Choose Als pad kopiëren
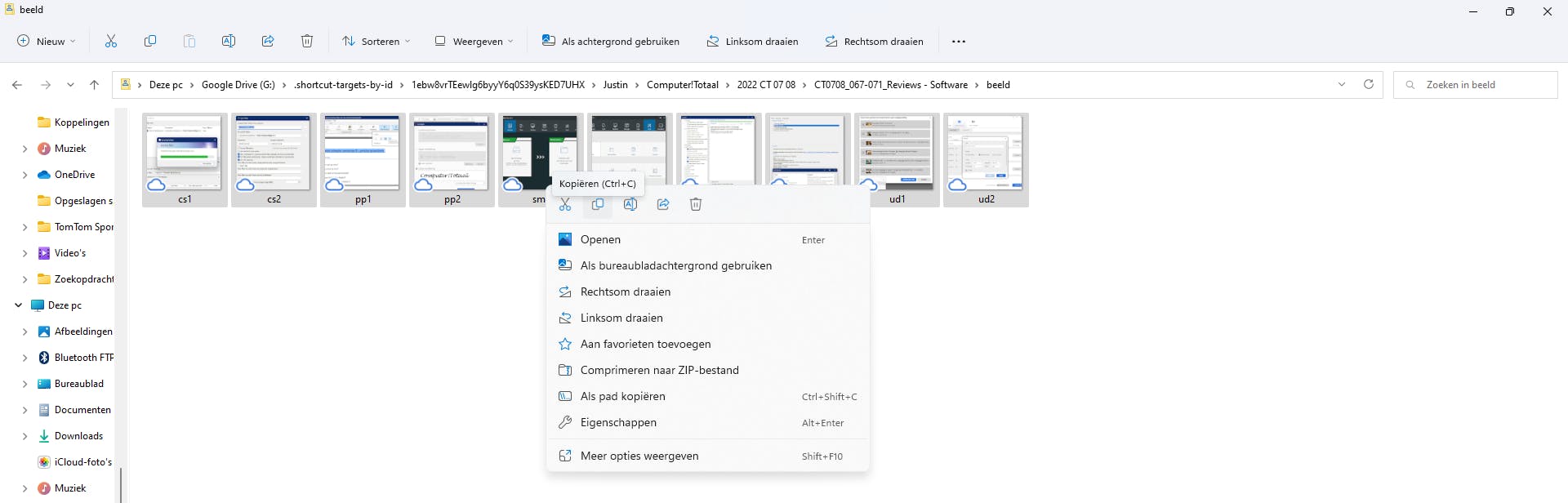The image size is (1568, 503). click(707, 396)
